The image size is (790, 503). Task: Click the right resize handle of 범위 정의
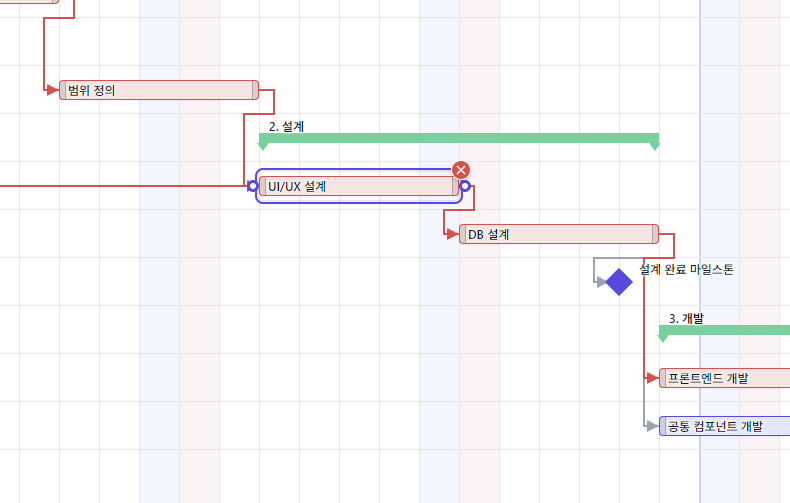255,90
